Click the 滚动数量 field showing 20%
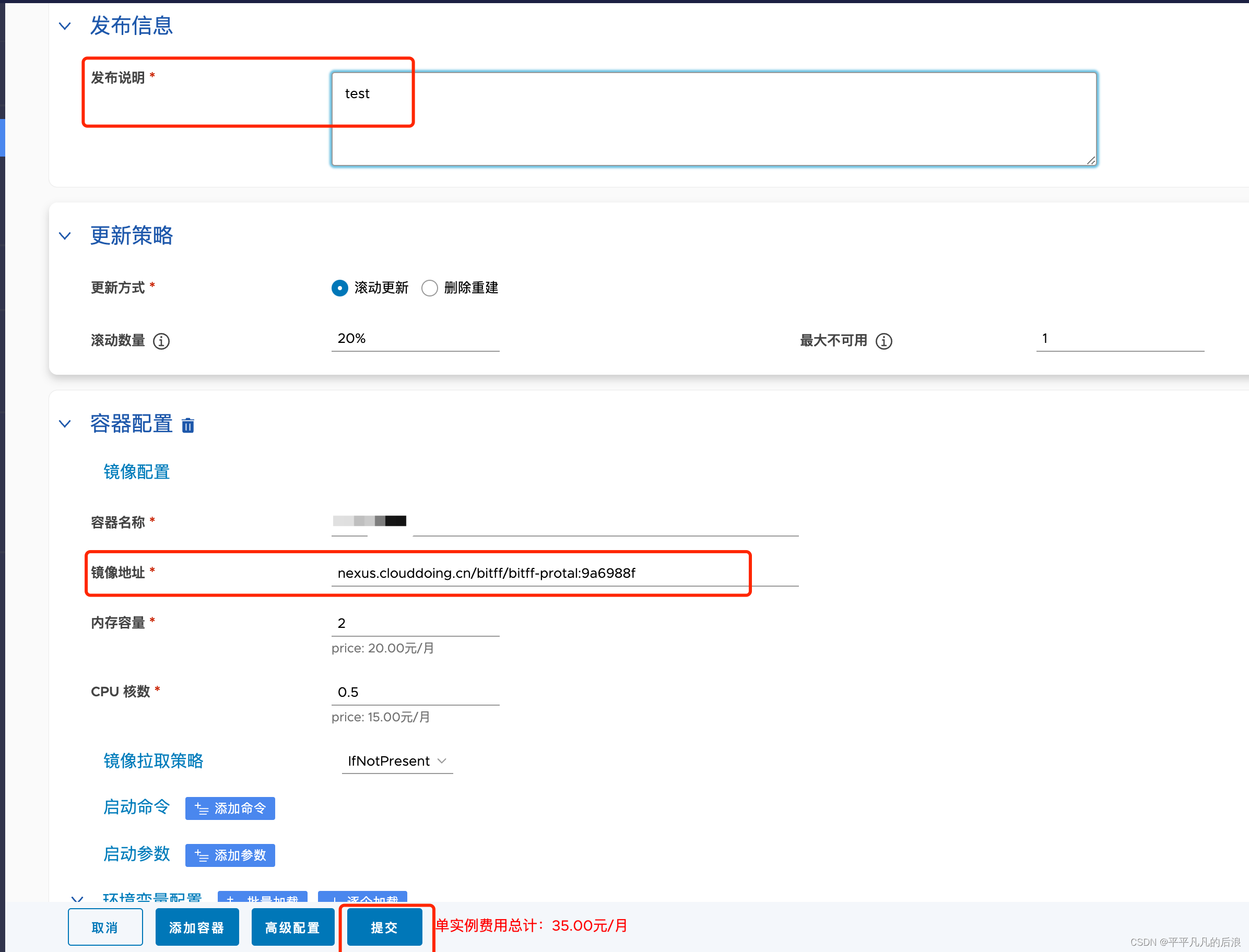This screenshot has height=952, width=1249. tap(415, 339)
